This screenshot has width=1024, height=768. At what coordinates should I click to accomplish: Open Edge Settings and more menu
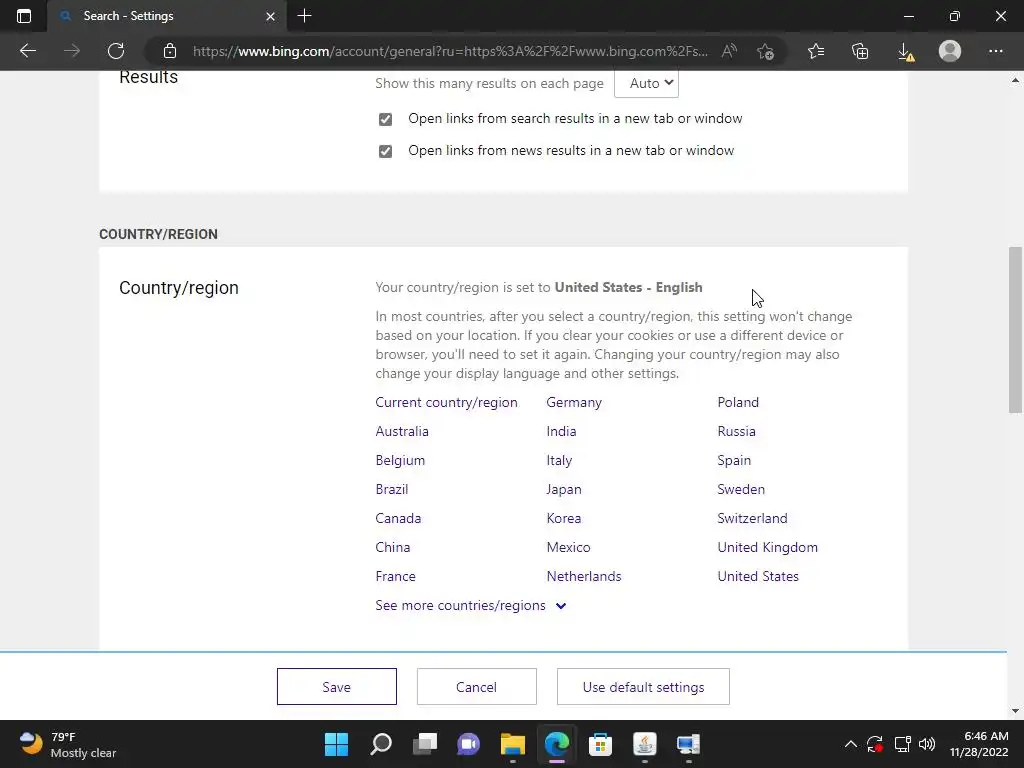point(995,51)
